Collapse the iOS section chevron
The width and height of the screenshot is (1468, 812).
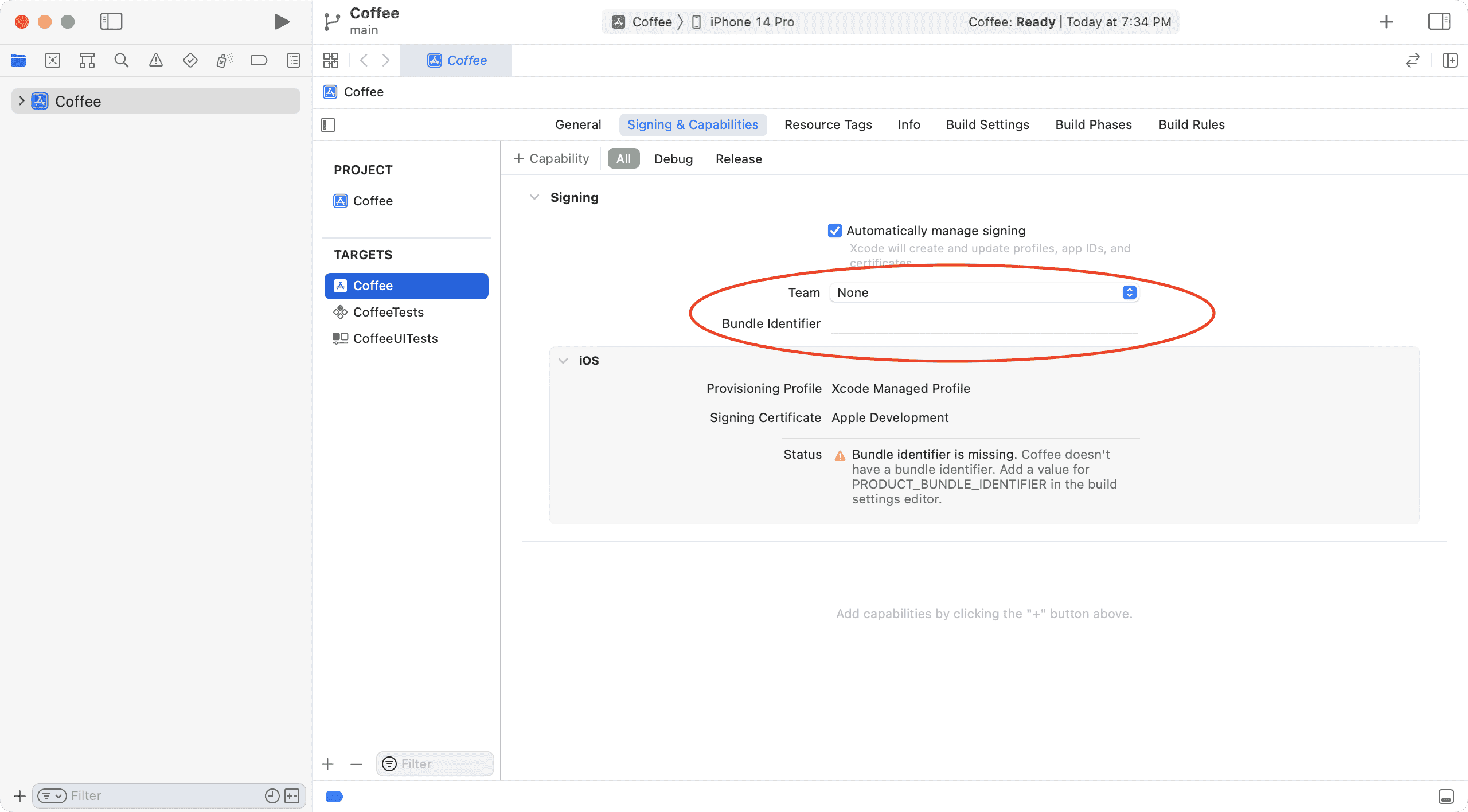click(x=563, y=360)
